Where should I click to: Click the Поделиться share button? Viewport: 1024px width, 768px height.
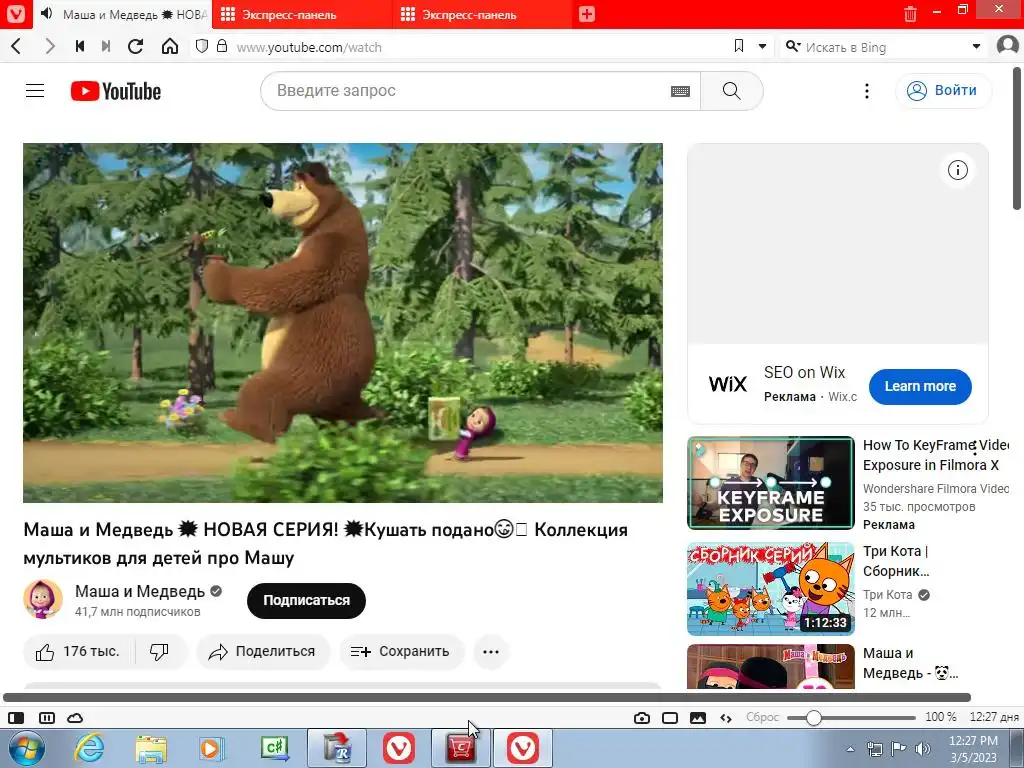[x=263, y=652]
